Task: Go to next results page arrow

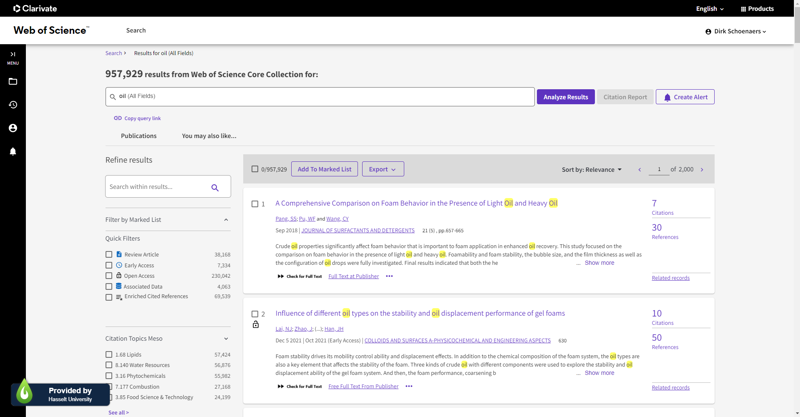Action: tap(702, 170)
